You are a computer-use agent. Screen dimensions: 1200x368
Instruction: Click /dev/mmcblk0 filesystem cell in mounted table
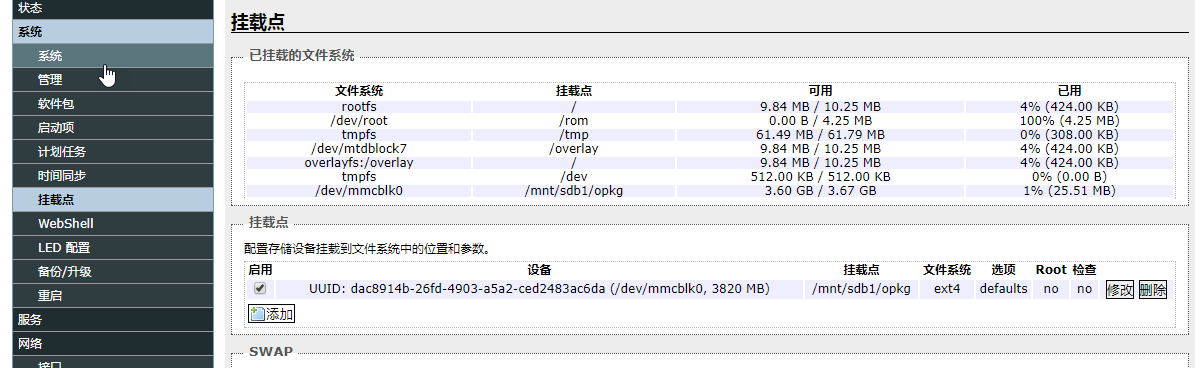[x=358, y=190]
